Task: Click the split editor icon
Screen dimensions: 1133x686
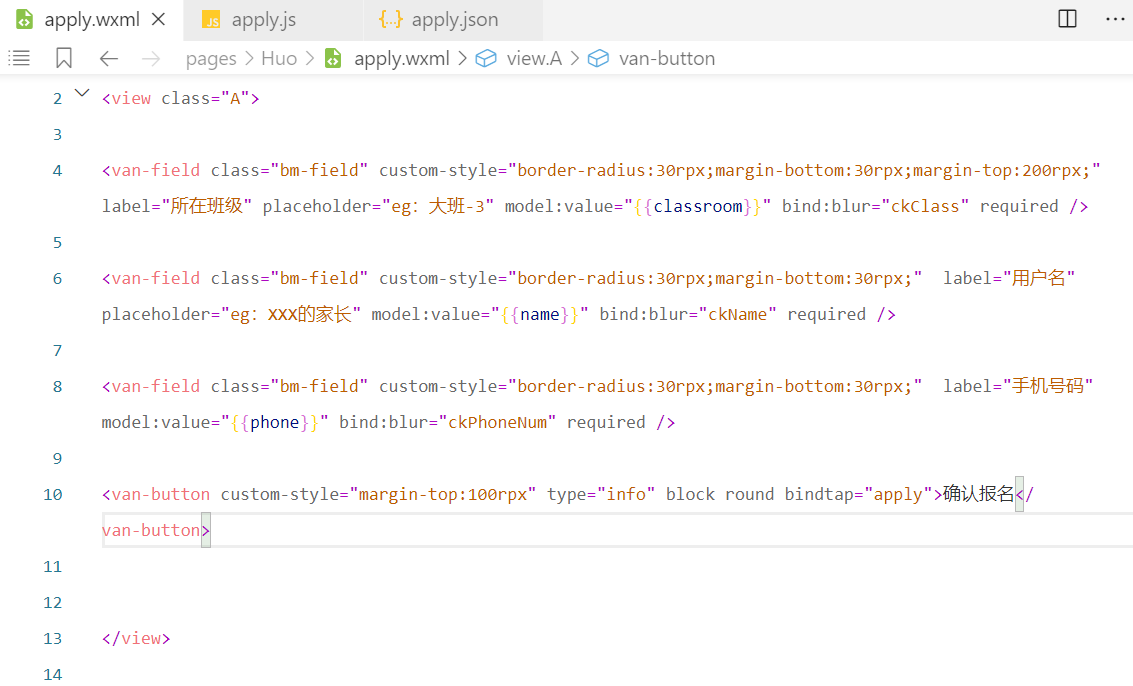Action: point(1067,19)
